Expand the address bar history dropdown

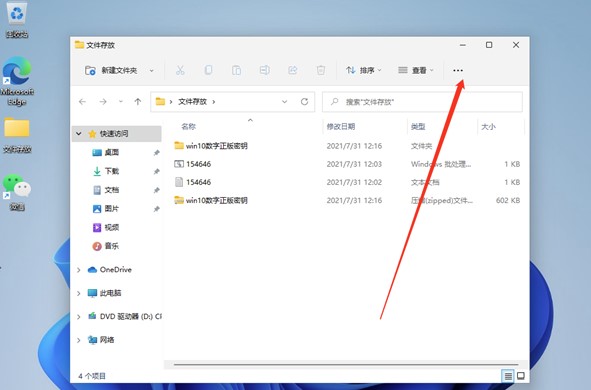285,102
